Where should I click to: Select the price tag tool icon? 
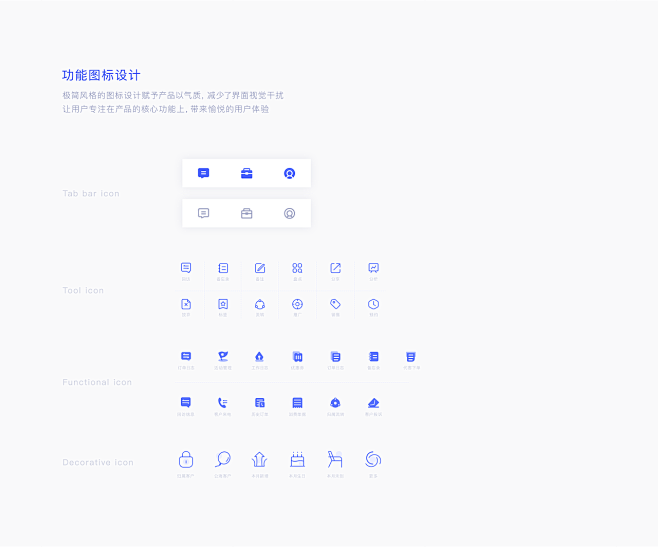335,304
